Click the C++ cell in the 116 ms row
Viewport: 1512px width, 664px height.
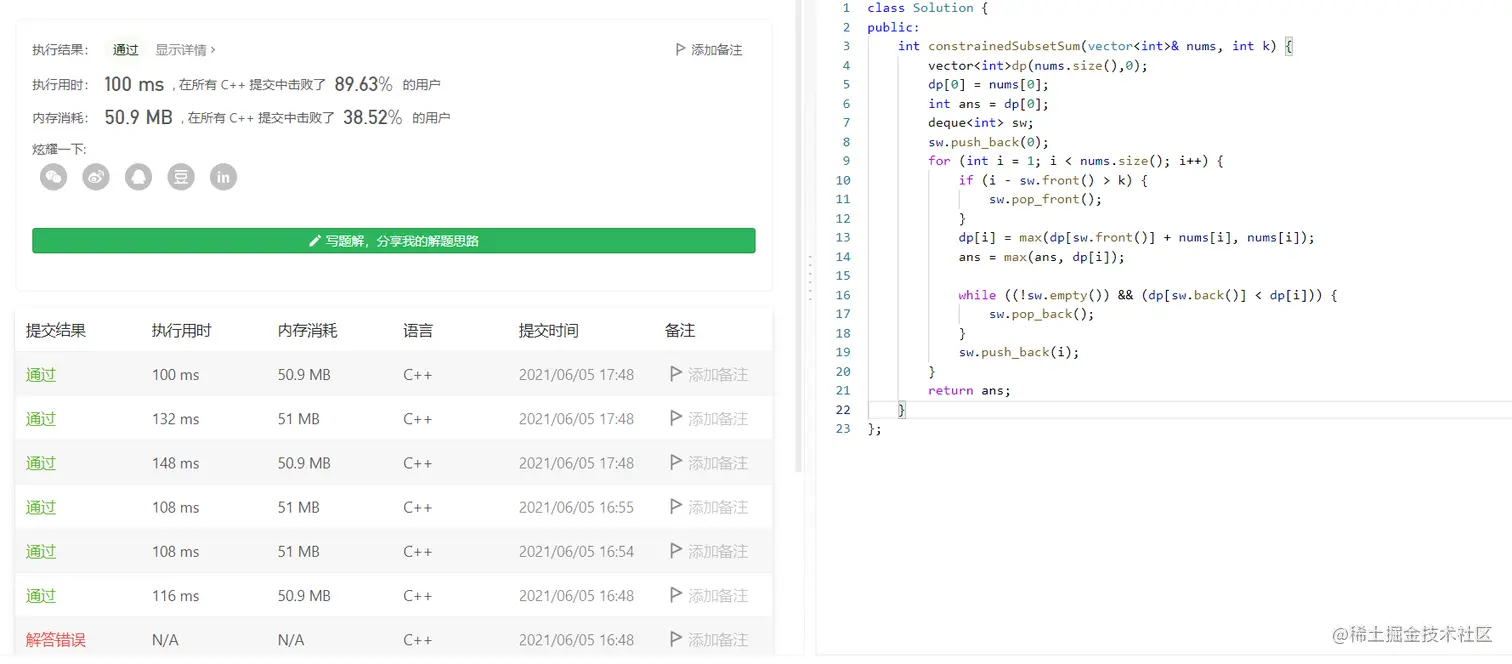418,595
